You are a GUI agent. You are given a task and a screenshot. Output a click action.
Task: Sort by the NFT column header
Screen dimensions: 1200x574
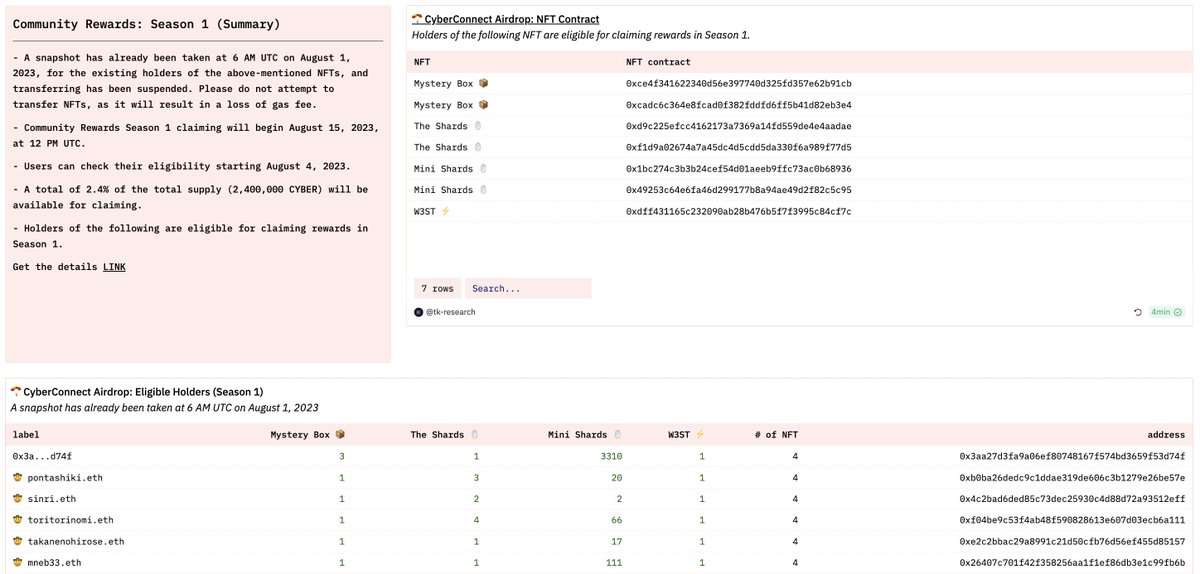[421, 62]
